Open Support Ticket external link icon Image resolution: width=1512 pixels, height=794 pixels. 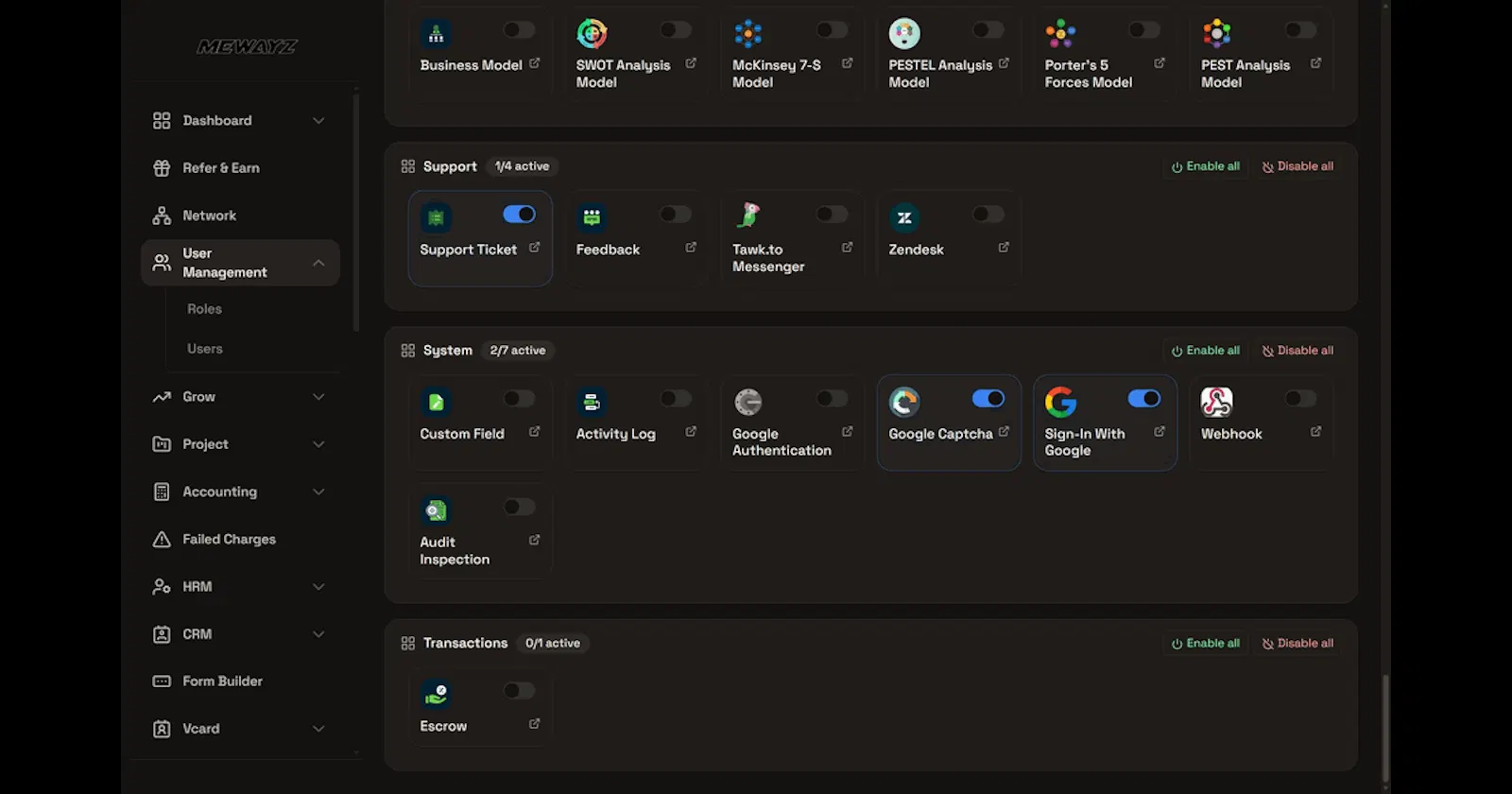coord(535,248)
